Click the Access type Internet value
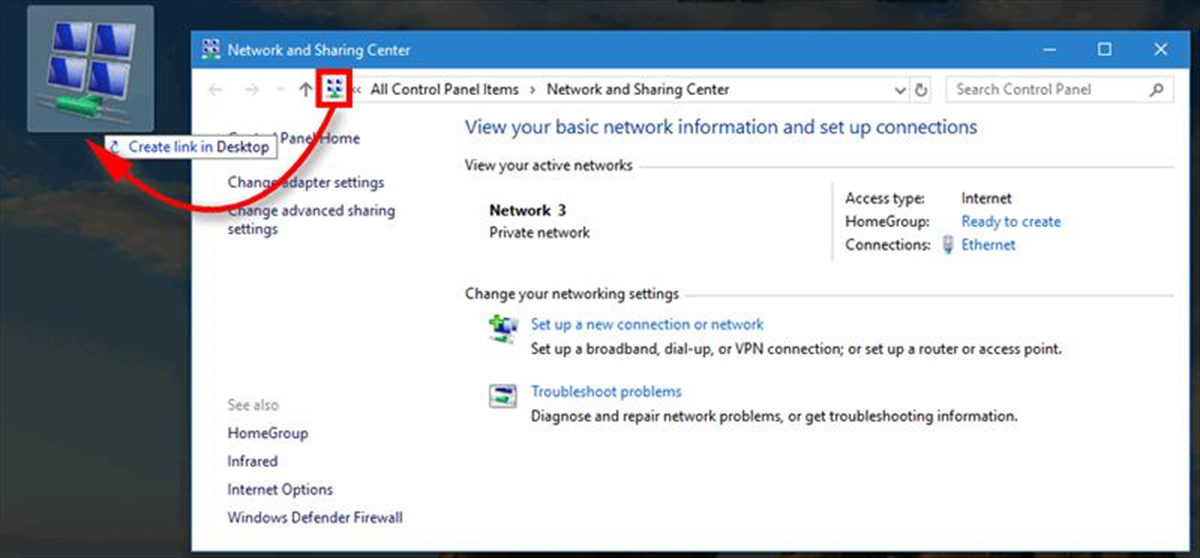Image resolution: width=1200 pixels, height=558 pixels. click(x=986, y=199)
